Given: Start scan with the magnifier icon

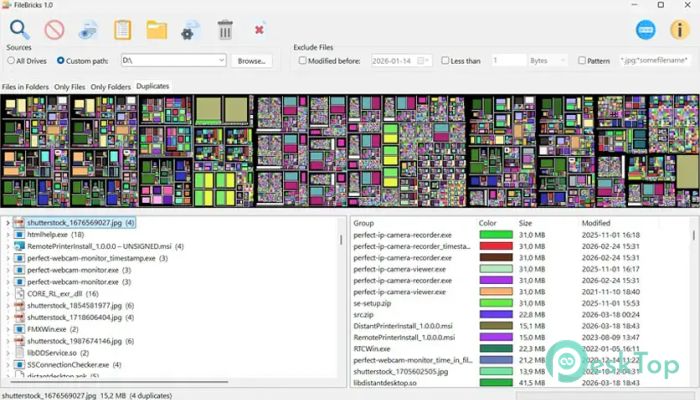Looking at the screenshot, I should pyautogui.click(x=20, y=29).
